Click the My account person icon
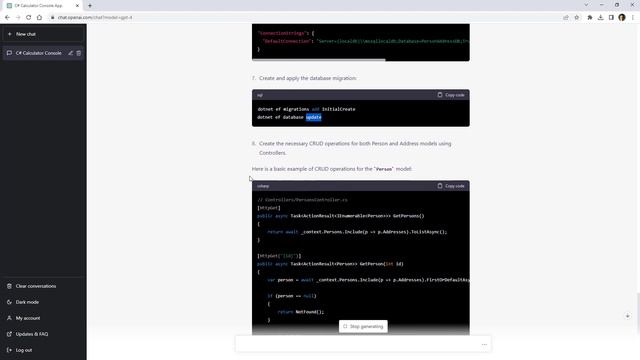Screen dimensions: 640x360 click(x=9, y=318)
